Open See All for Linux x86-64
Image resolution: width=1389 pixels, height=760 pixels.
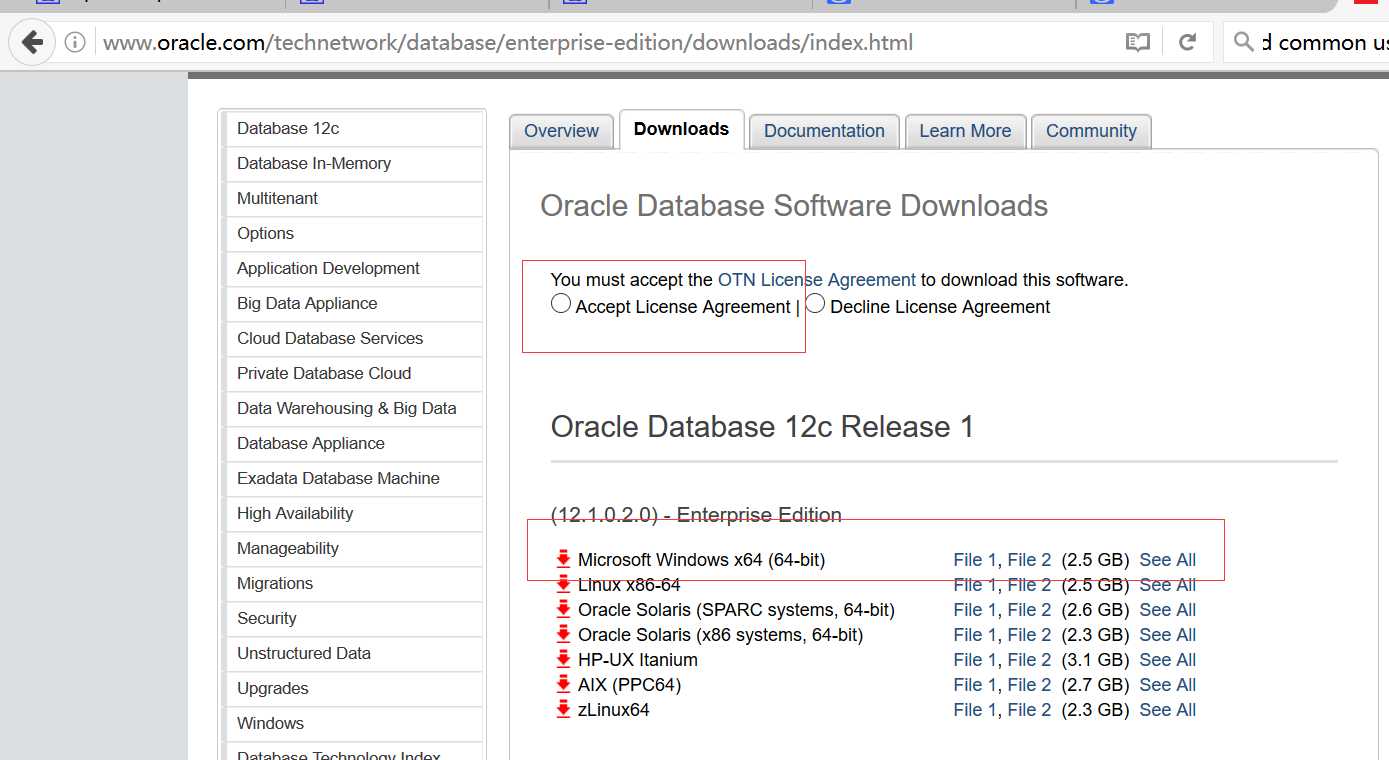click(x=1168, y=585)
